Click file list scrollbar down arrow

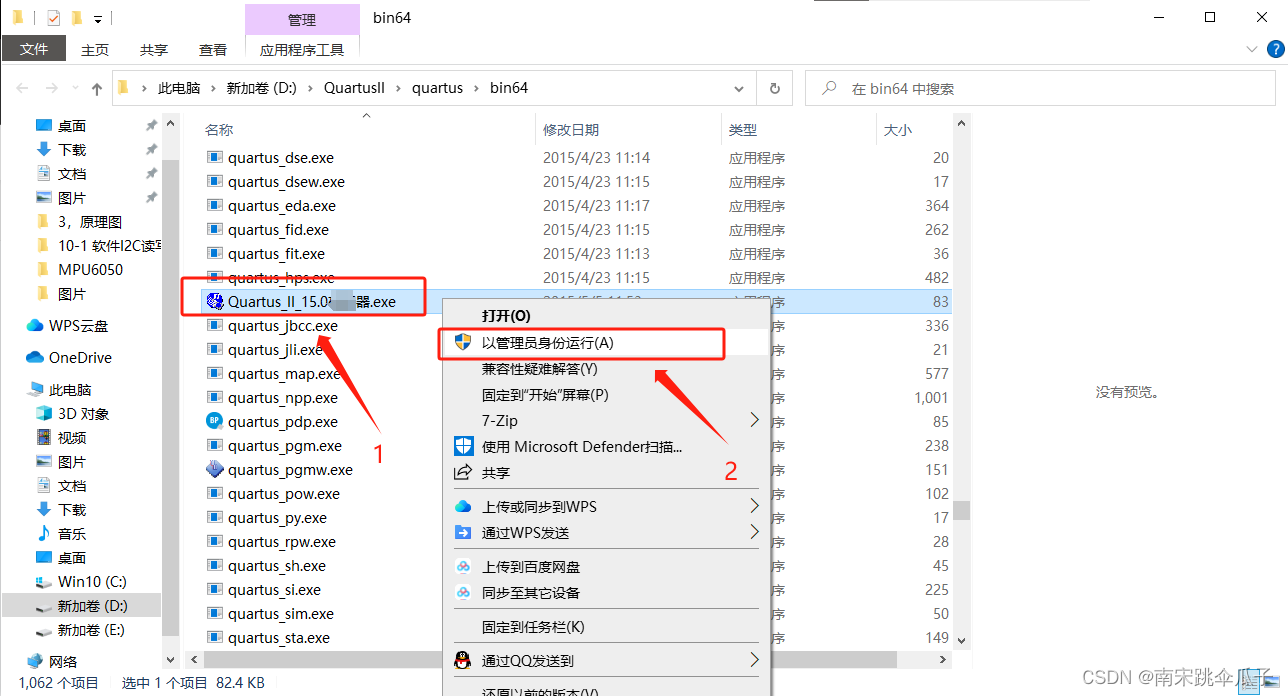click(x=961, y=640)
